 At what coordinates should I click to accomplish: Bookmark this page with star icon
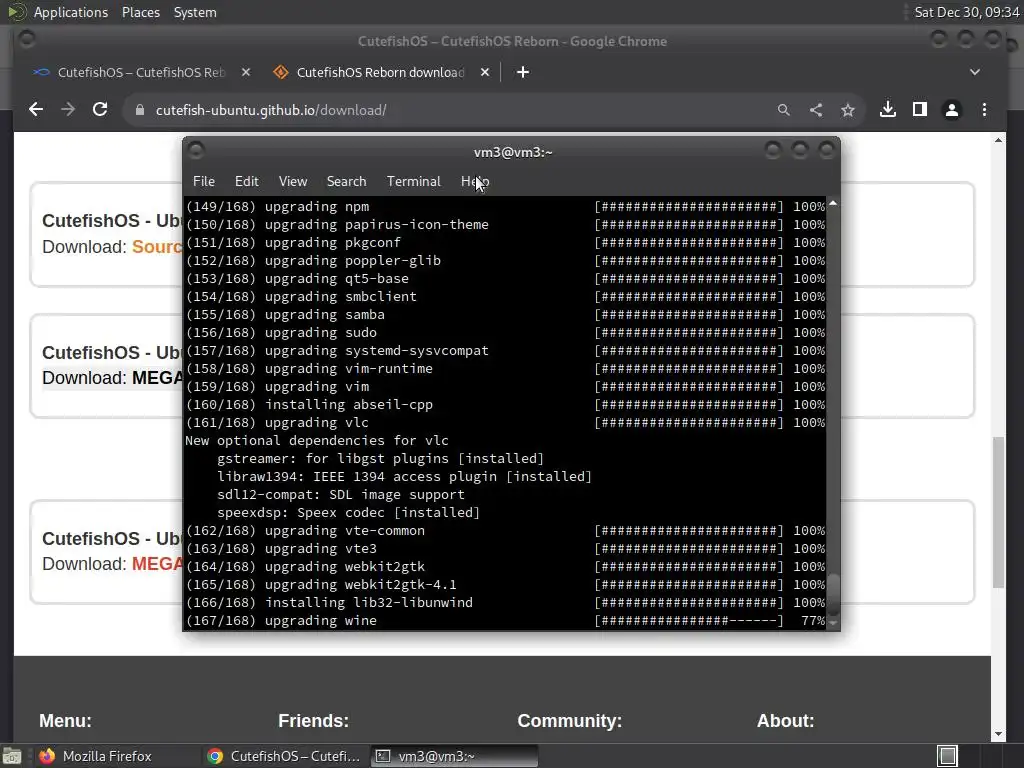848,110
